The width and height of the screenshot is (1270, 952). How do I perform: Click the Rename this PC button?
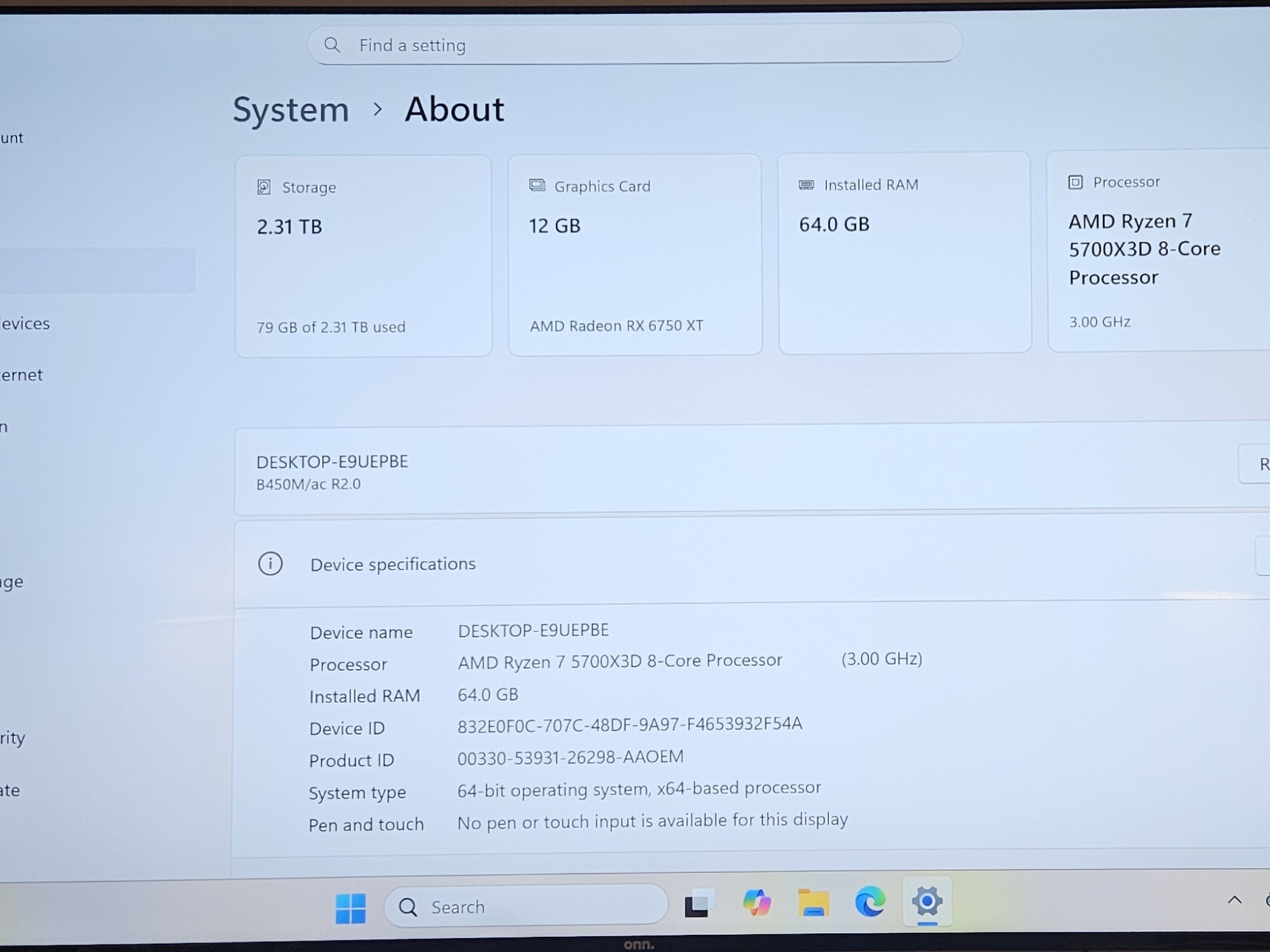coord(1262,464)
